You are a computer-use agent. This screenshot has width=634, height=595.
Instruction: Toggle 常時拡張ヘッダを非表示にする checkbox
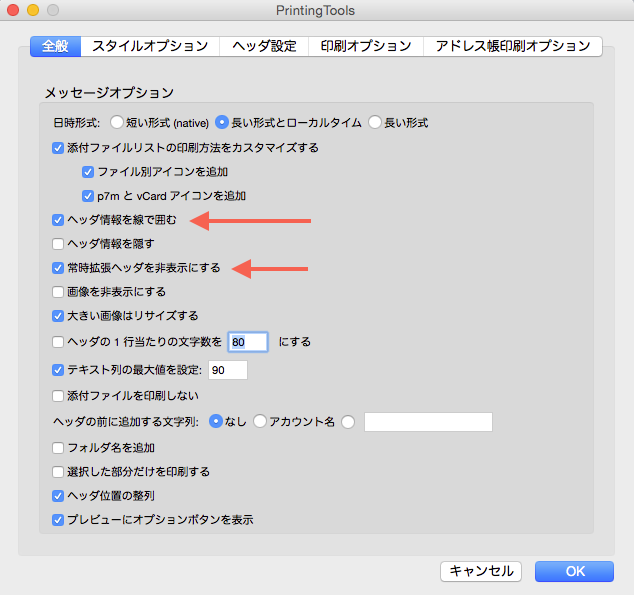pyautogui.click(x=58, y=268)
